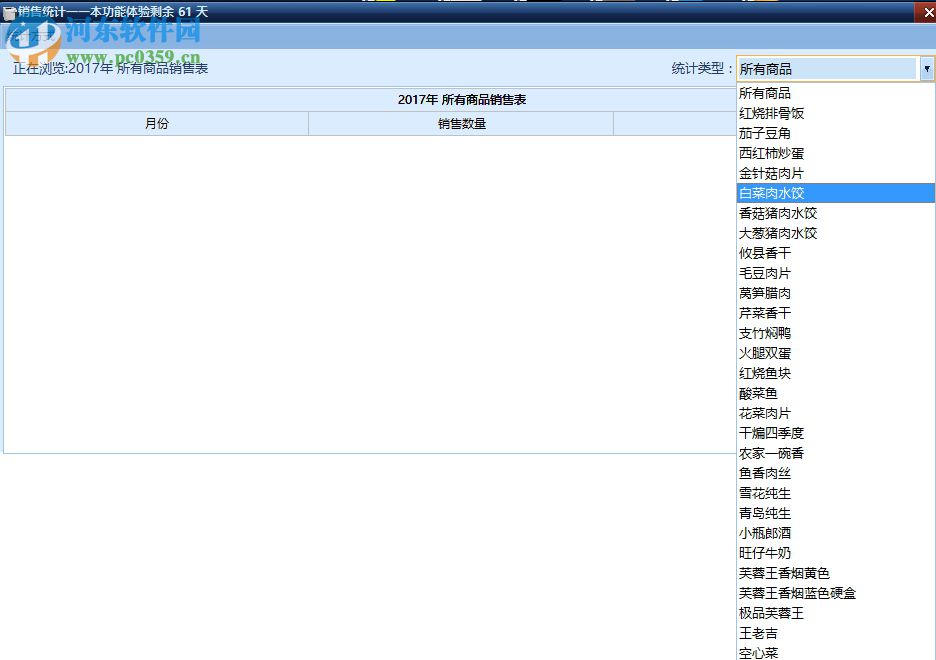
Task: Select 雪花纯生 option
Action: point(836,493)
